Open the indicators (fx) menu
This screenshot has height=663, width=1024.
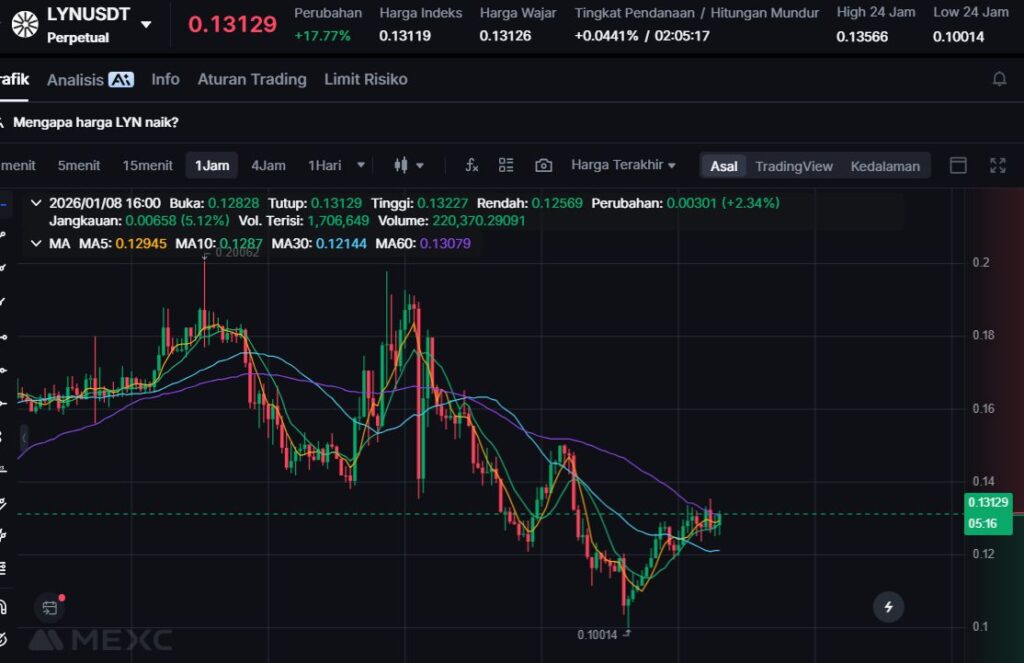click(x=472, y=165)
